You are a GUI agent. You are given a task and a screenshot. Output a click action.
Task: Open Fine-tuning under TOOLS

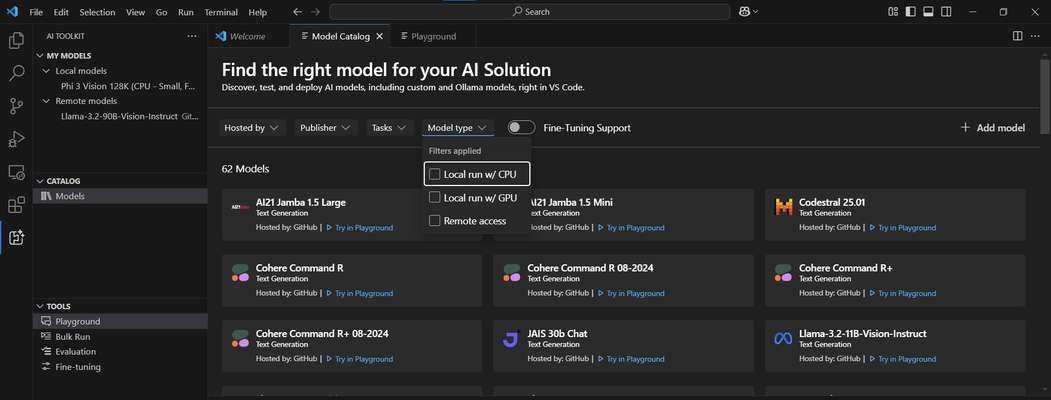pyautogui.click(x=121, y=366)
